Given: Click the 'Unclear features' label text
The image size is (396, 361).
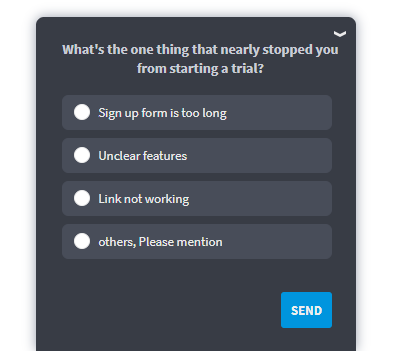Looking at the screenshot, I should coord(143,156).
